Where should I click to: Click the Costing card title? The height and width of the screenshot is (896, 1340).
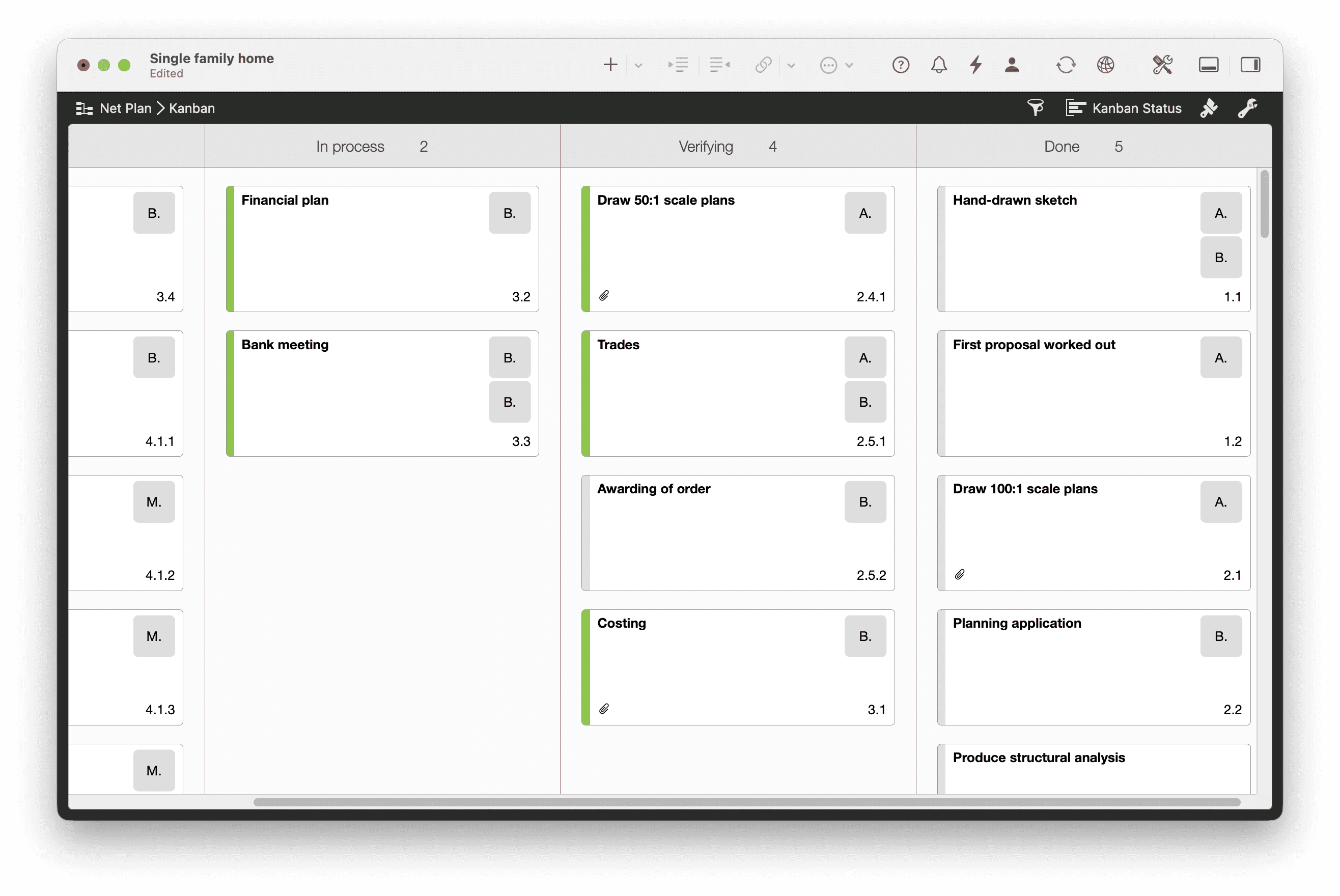click(621, 623)
